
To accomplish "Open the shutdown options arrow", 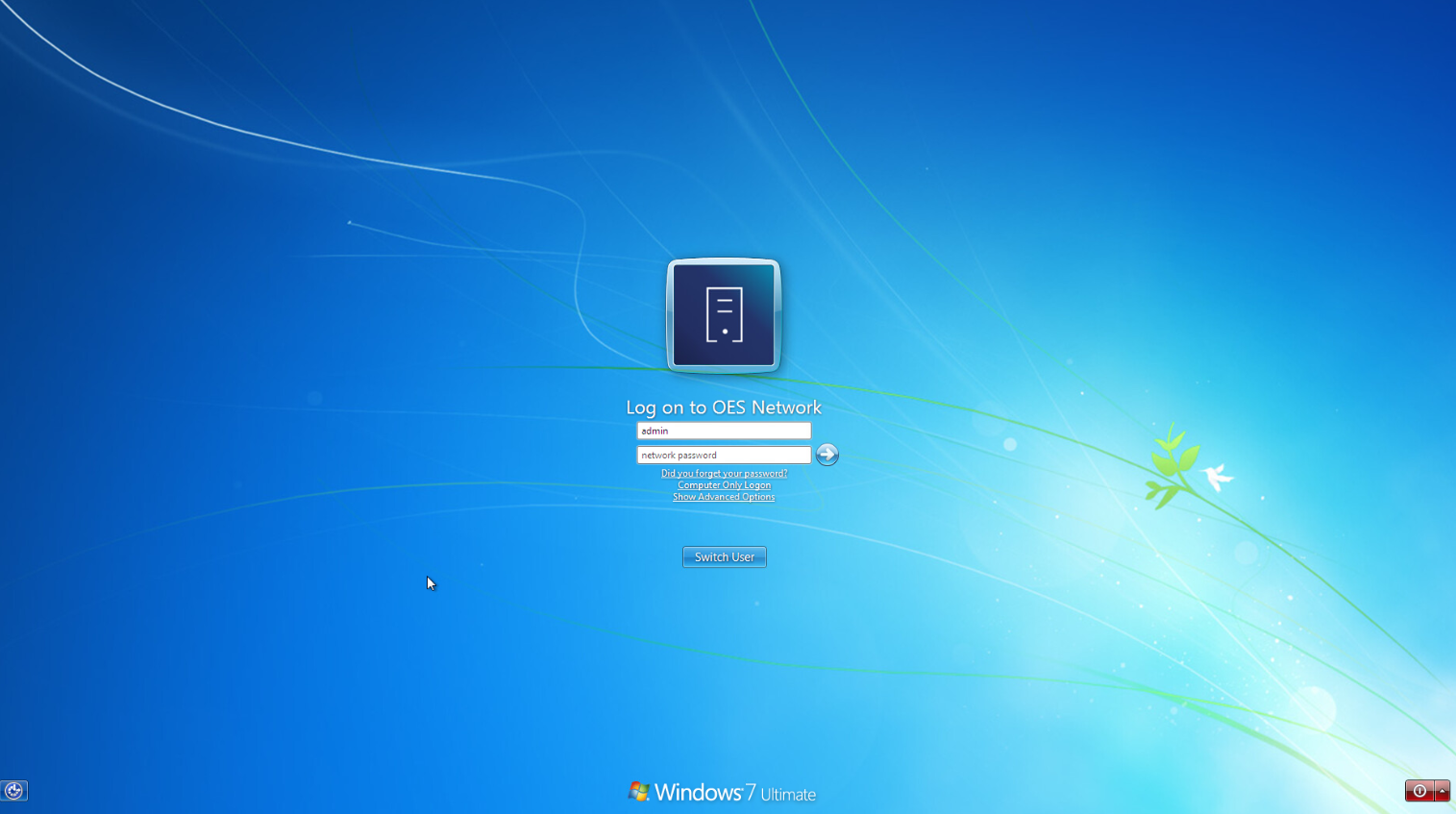I will pos(1444,790).
